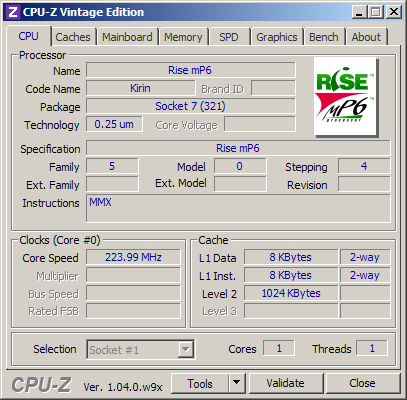Screen dimensions: 407x400
Task: Click the Package value Socket 7 (321)
Action: click(x=191, y=106)
